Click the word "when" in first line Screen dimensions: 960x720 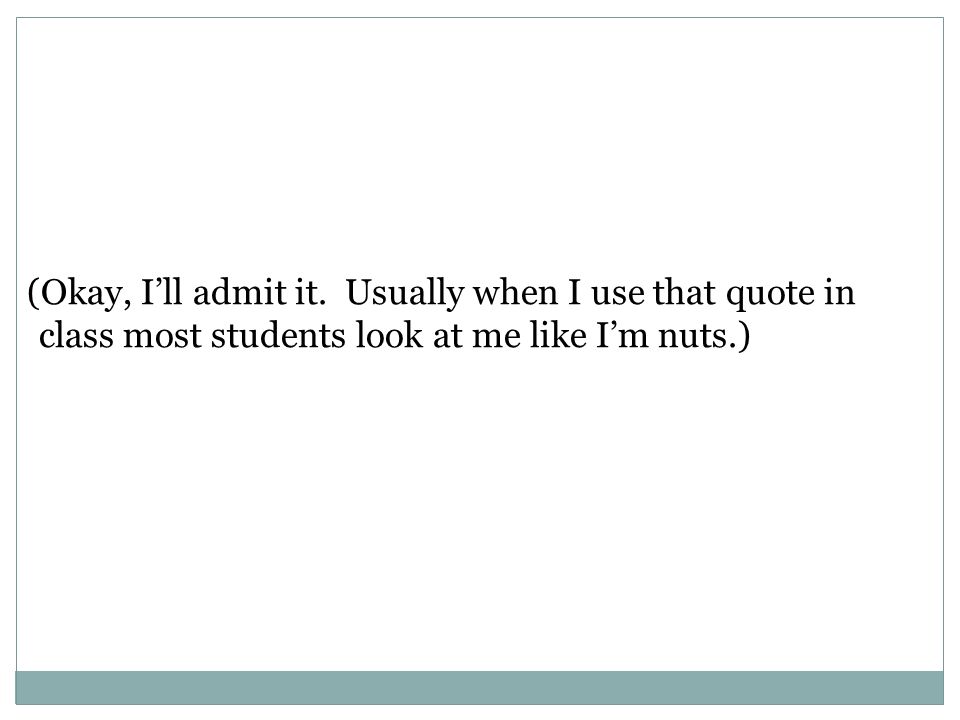[x=516, y=292]
